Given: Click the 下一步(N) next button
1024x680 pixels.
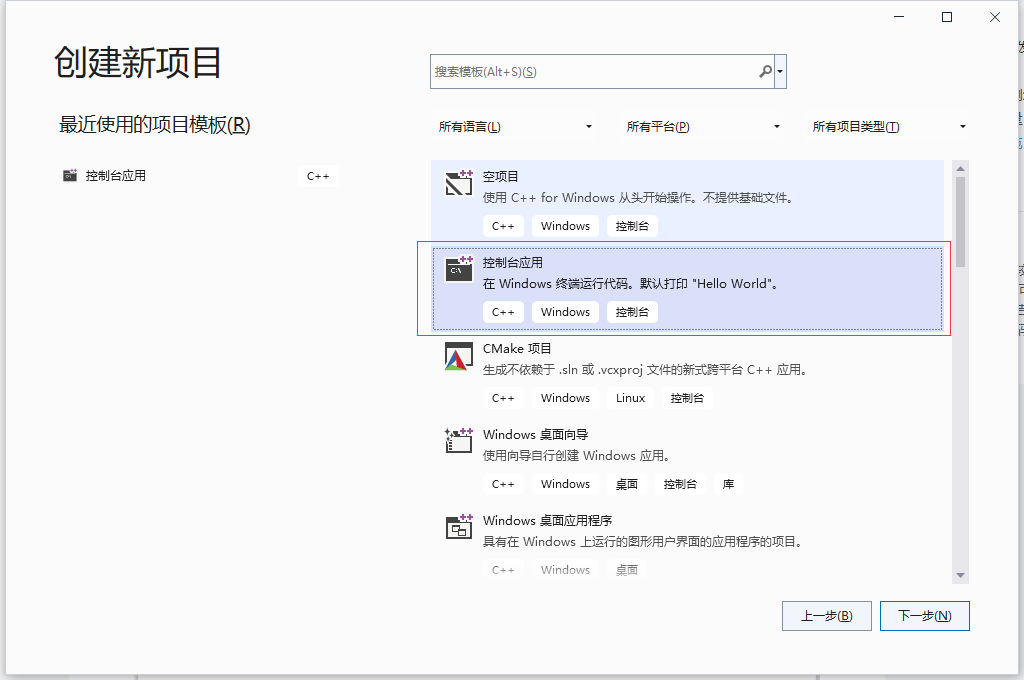Looking at the screenshot, I should point(924,616).
